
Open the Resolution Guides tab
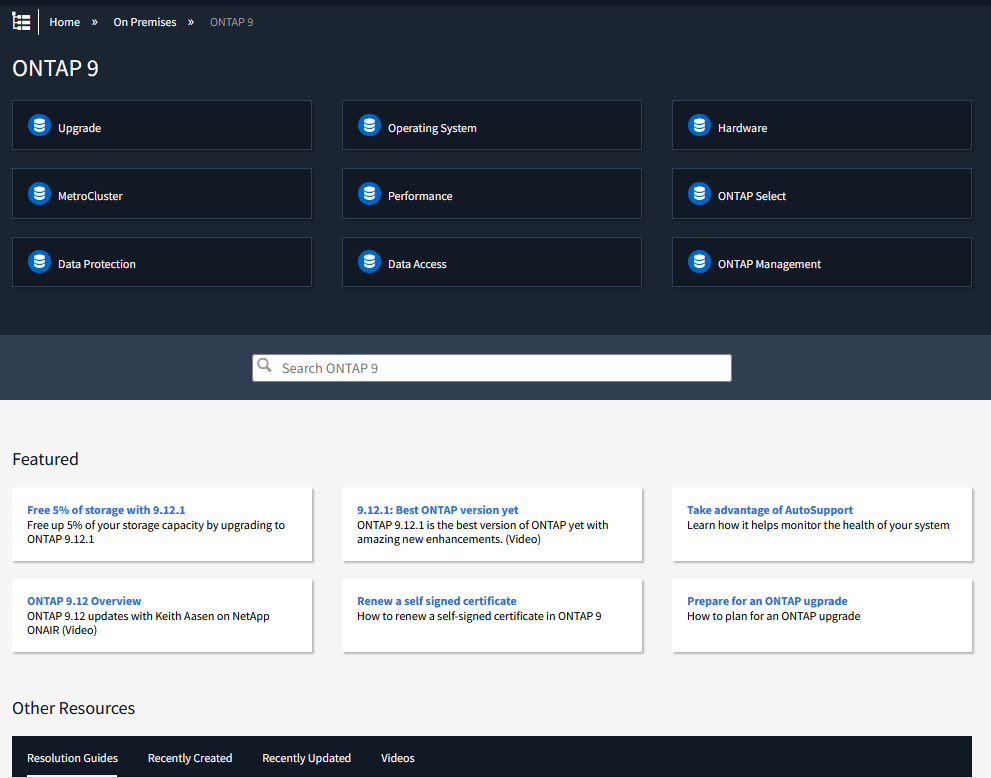(72, 758)
